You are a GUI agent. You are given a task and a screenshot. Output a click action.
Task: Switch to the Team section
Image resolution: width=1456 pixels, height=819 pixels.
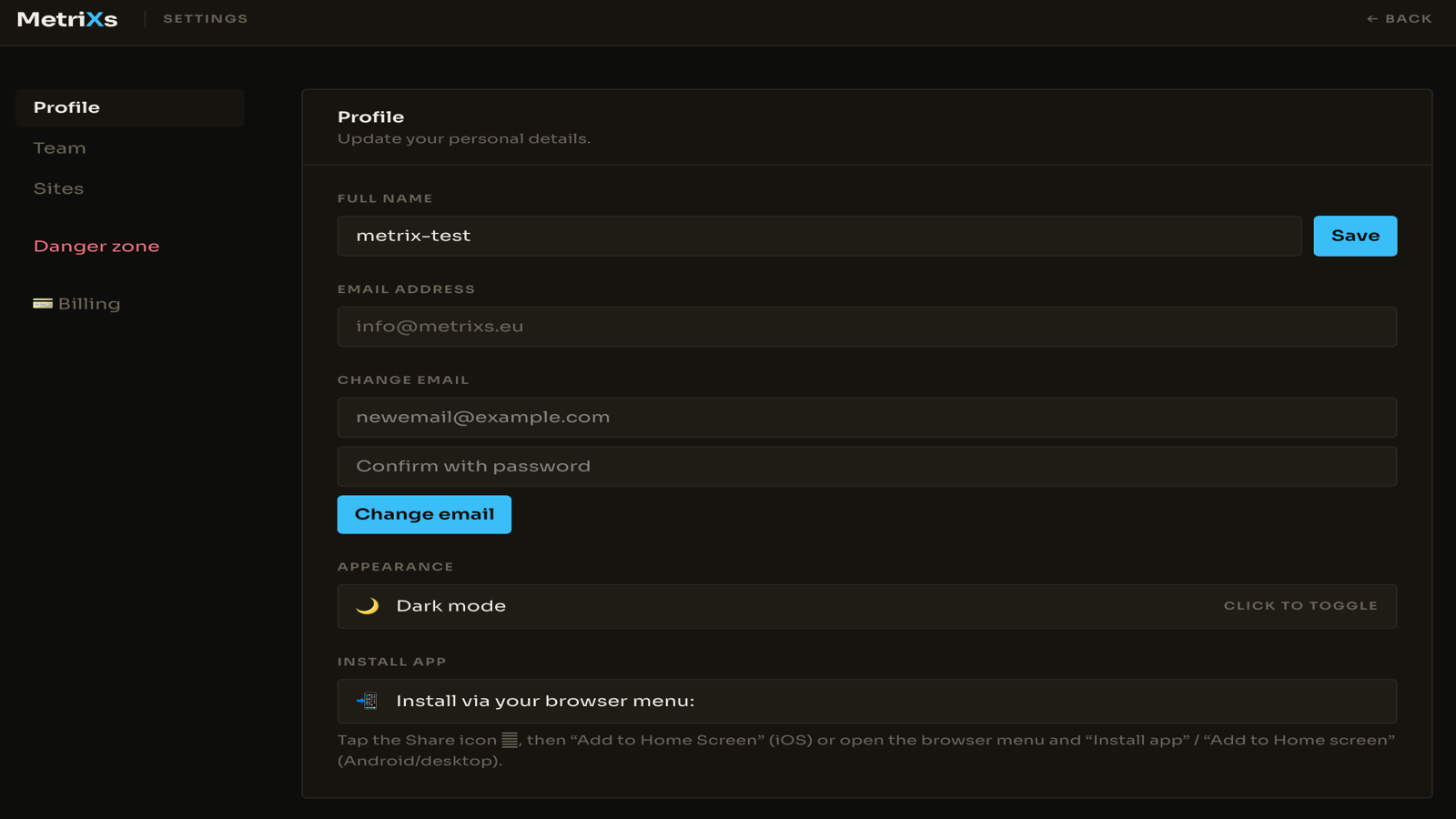click(60, 148)
